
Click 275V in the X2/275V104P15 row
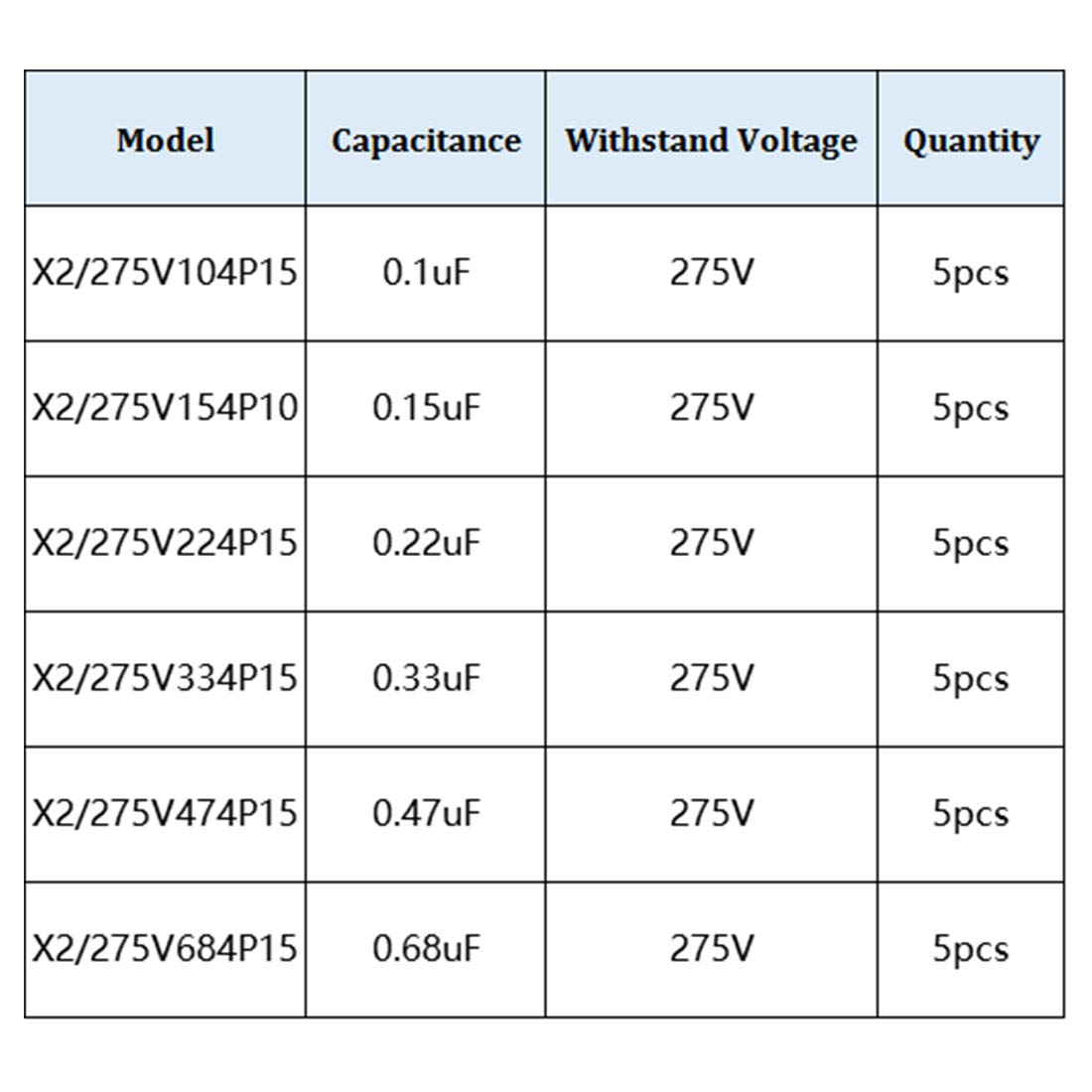coord(711,272)
